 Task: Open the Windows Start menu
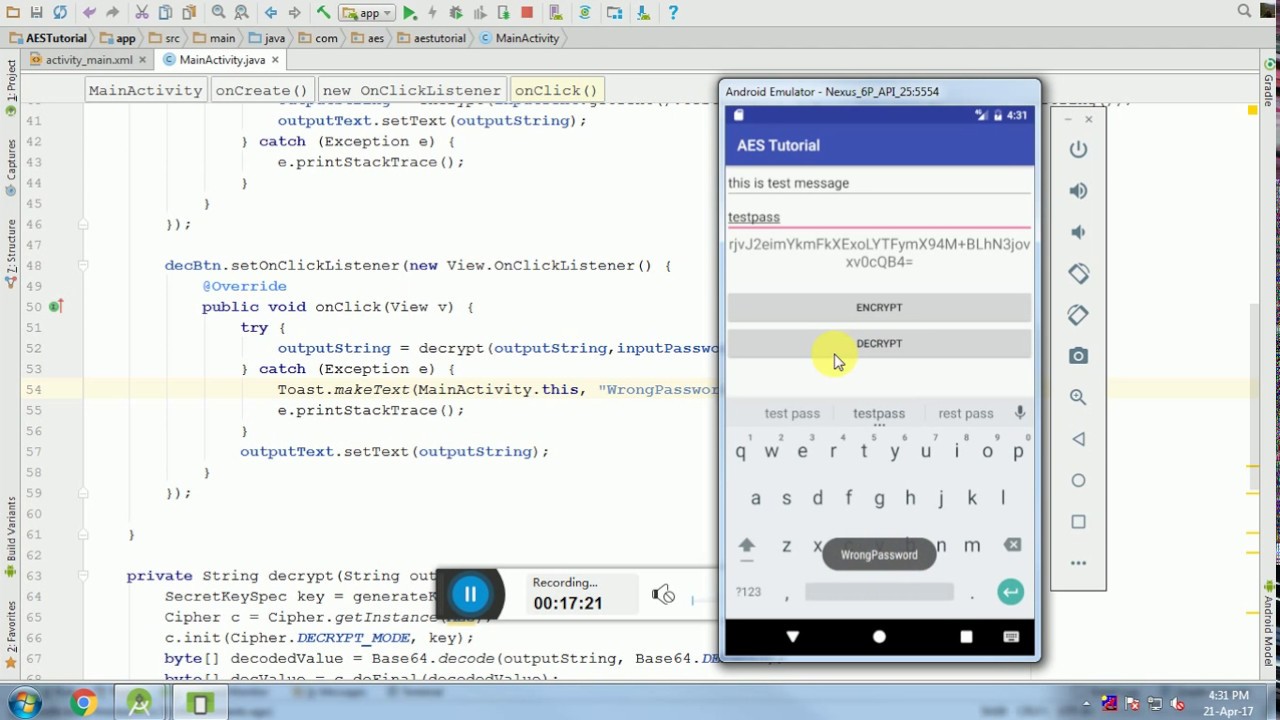(x=25, y=703)
